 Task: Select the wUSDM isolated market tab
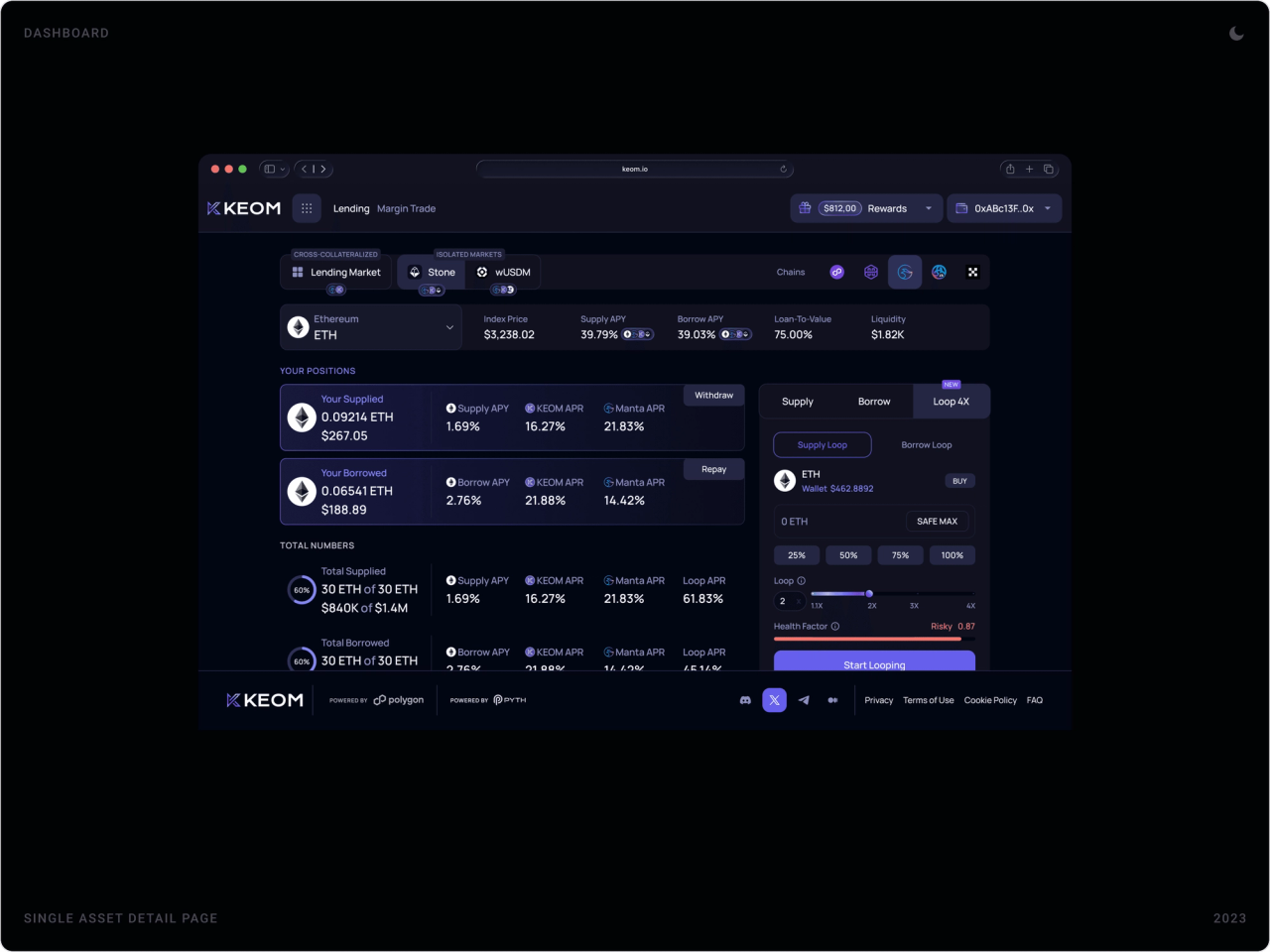tap(503, 272)
